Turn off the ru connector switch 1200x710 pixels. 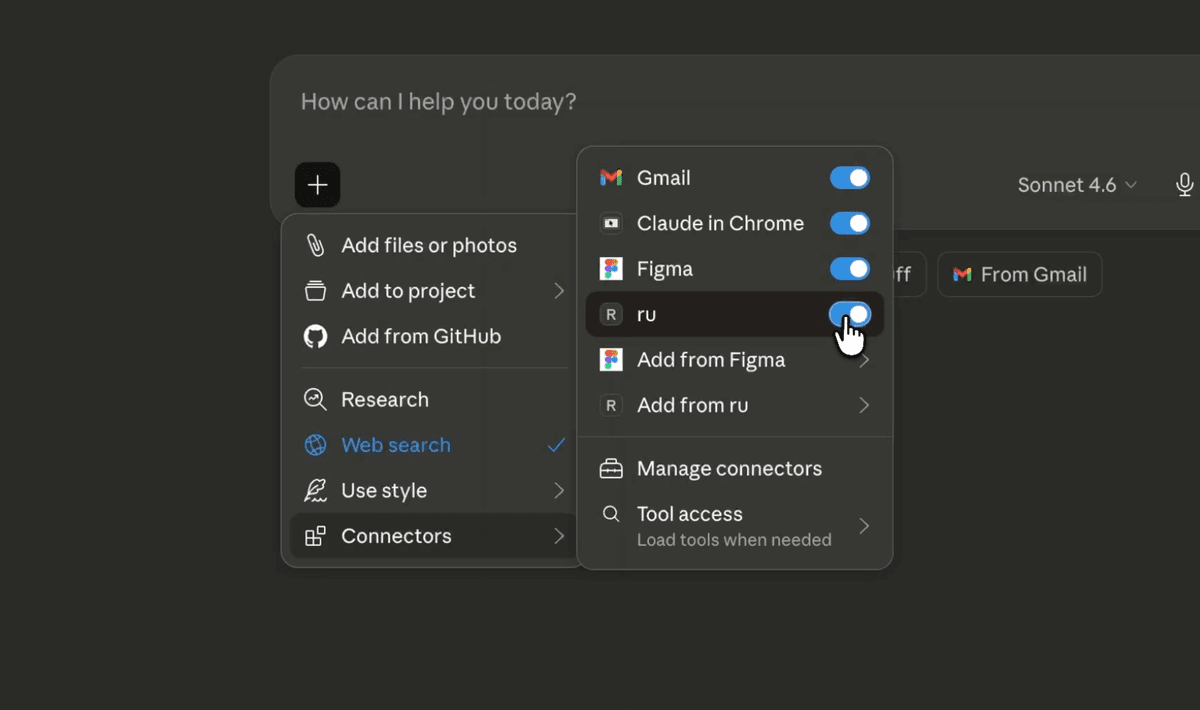click(849, 314)
